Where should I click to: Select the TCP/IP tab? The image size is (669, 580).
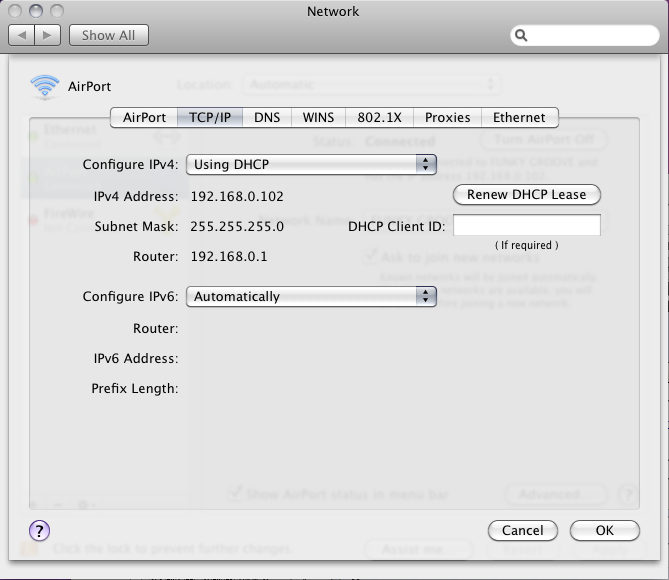[210, 117]
